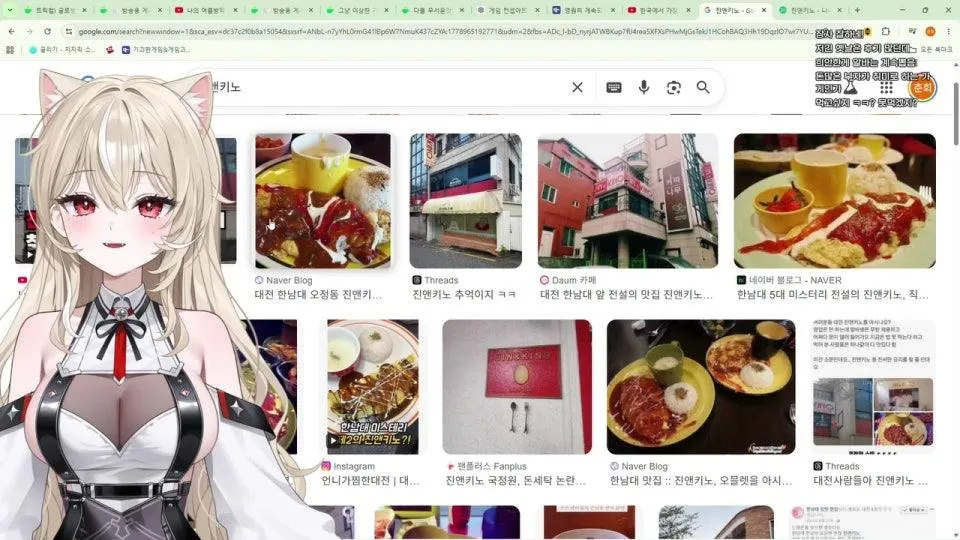Open '언니가찜한대전' Instagram link
Image resolution: width=960 pixels, height=540 pixels.
pos(370,481)
